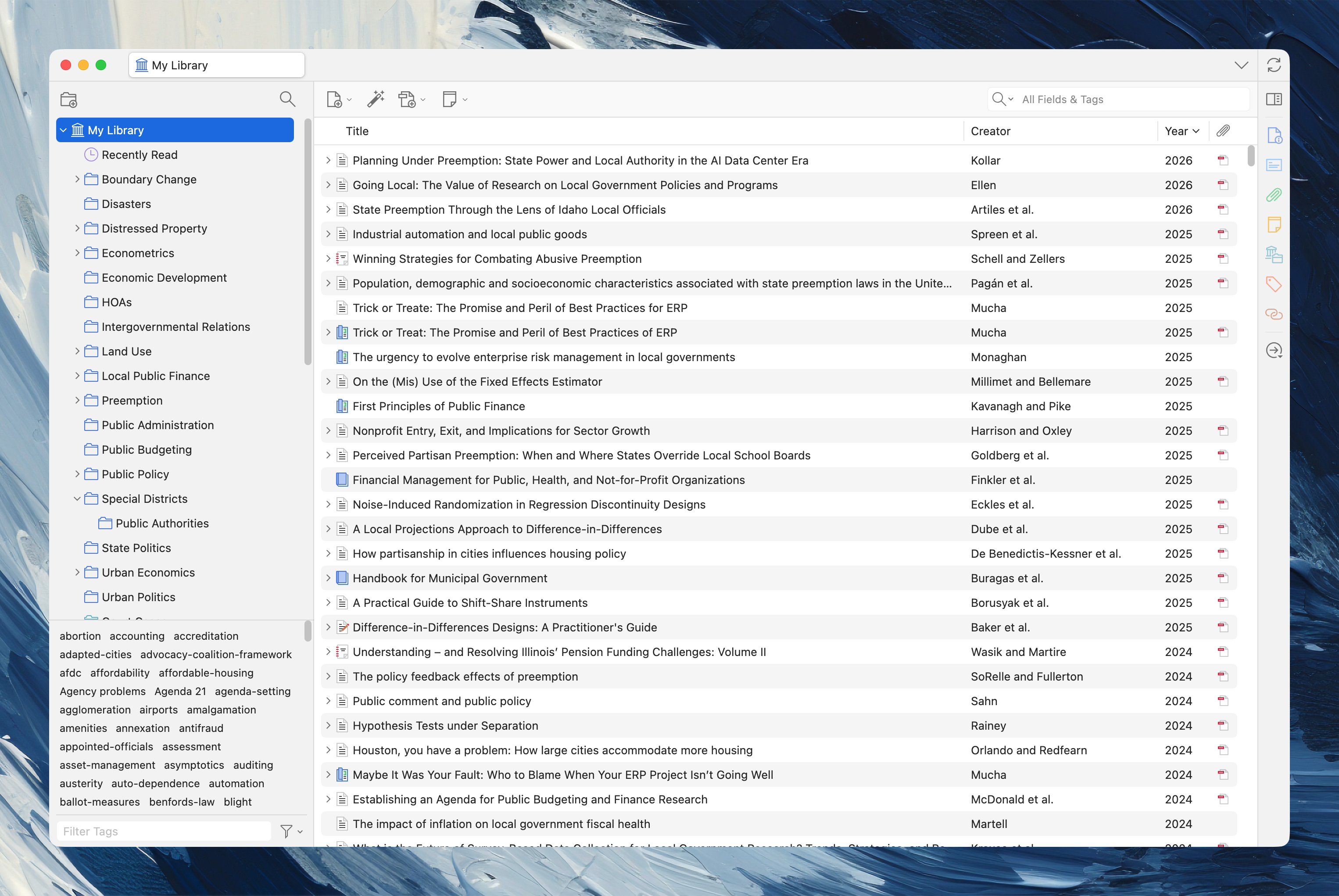Filter by the benfords-law tag

[x=182, y=802]
